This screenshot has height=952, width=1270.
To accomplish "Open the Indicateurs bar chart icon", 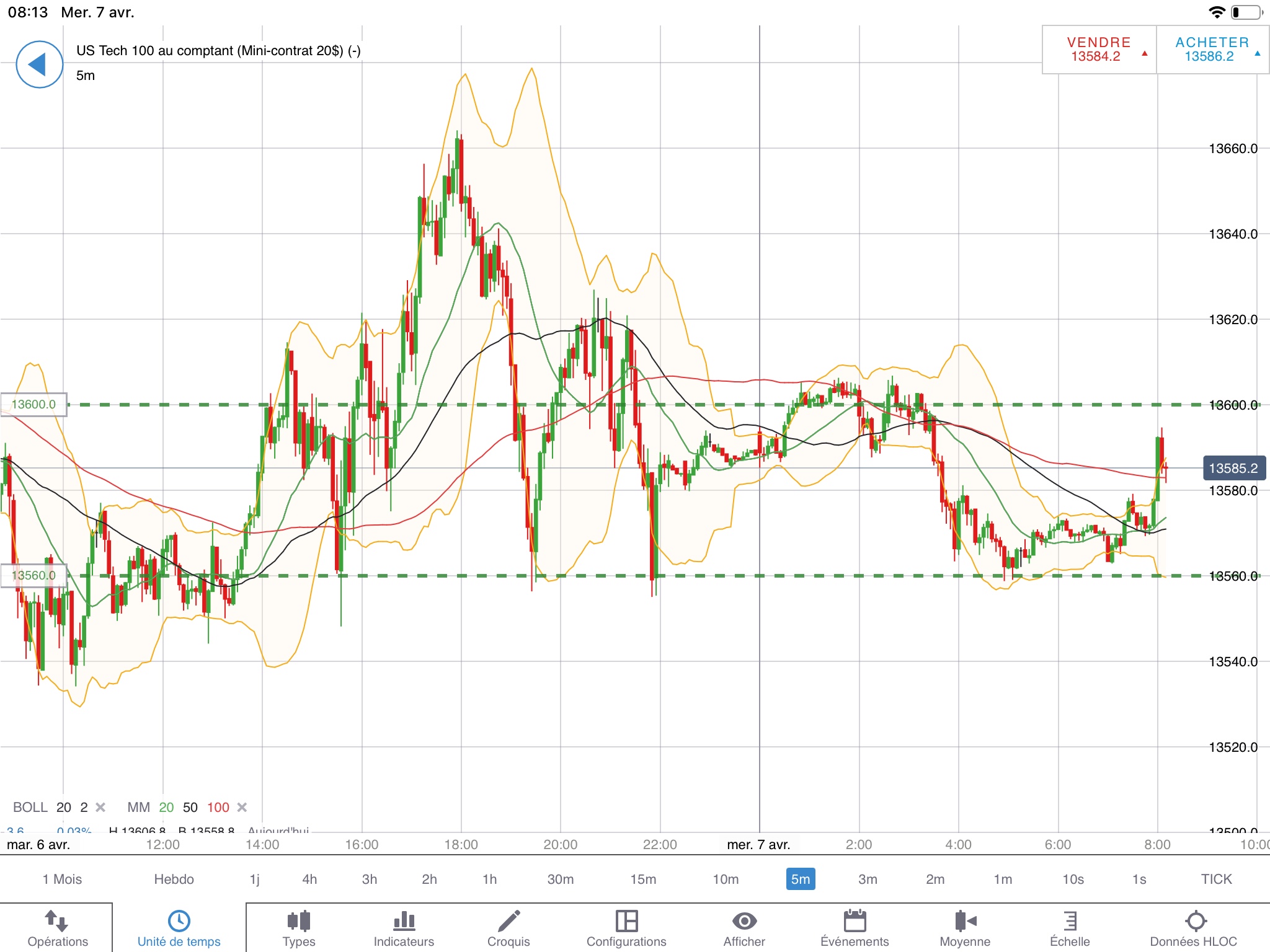I will click(x=404, y=922).
